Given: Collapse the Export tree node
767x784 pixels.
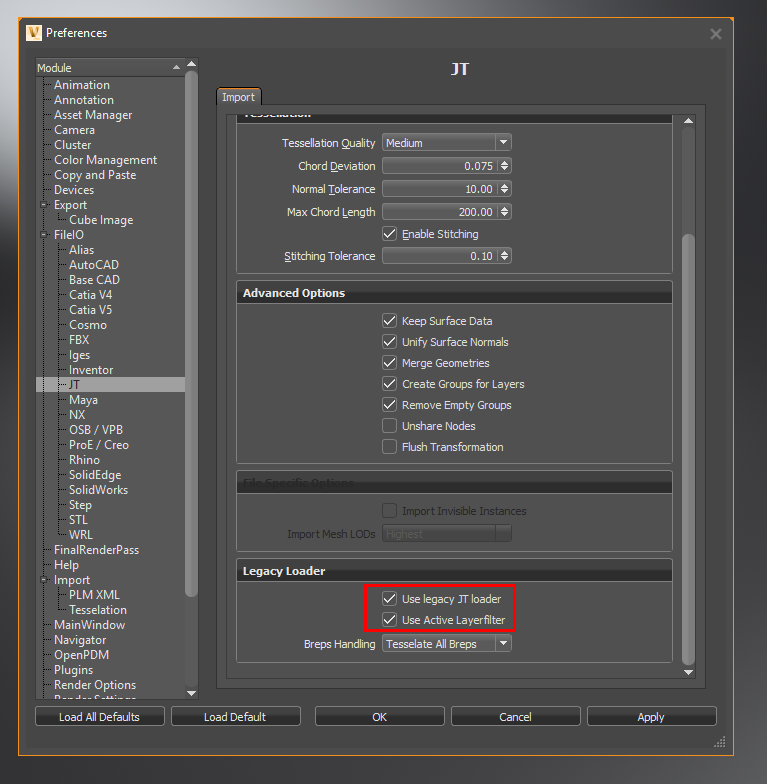Looking at the screenshot, I should coord(44,204).
